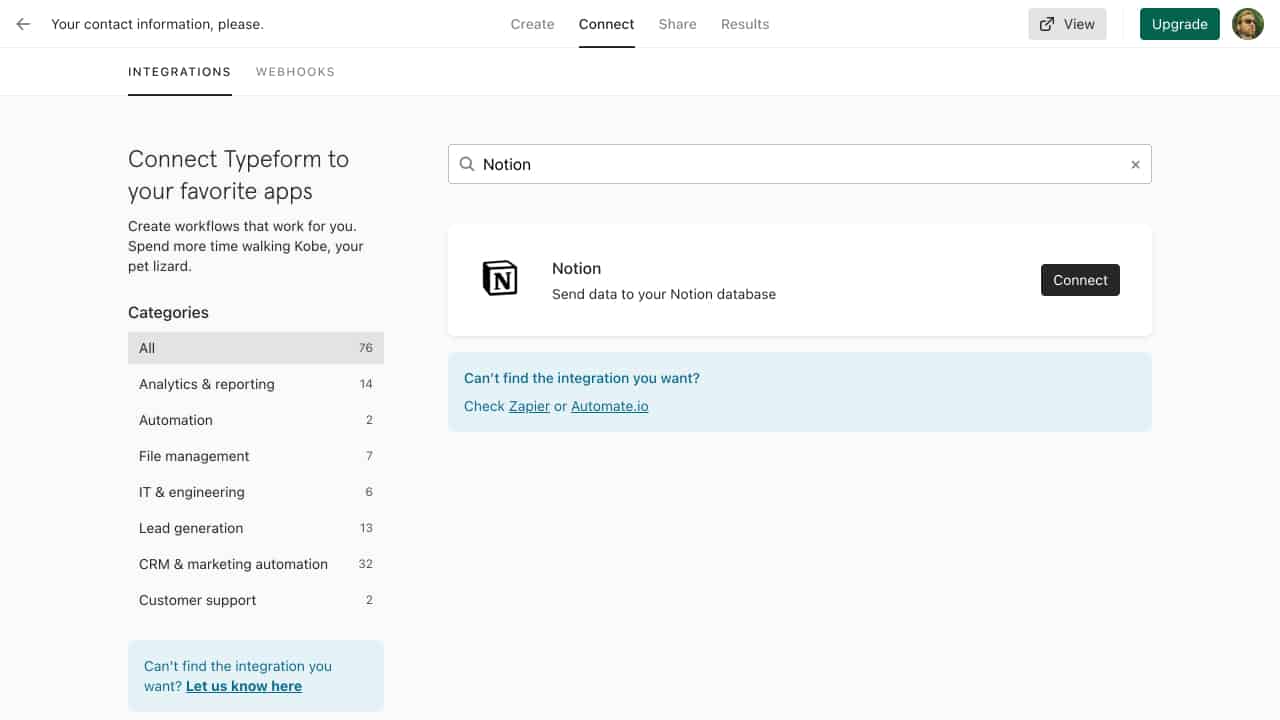This screenshot has width=1280, height=720.
Task: Click your profile avatar picture
Action: [x=1247, y=23]
